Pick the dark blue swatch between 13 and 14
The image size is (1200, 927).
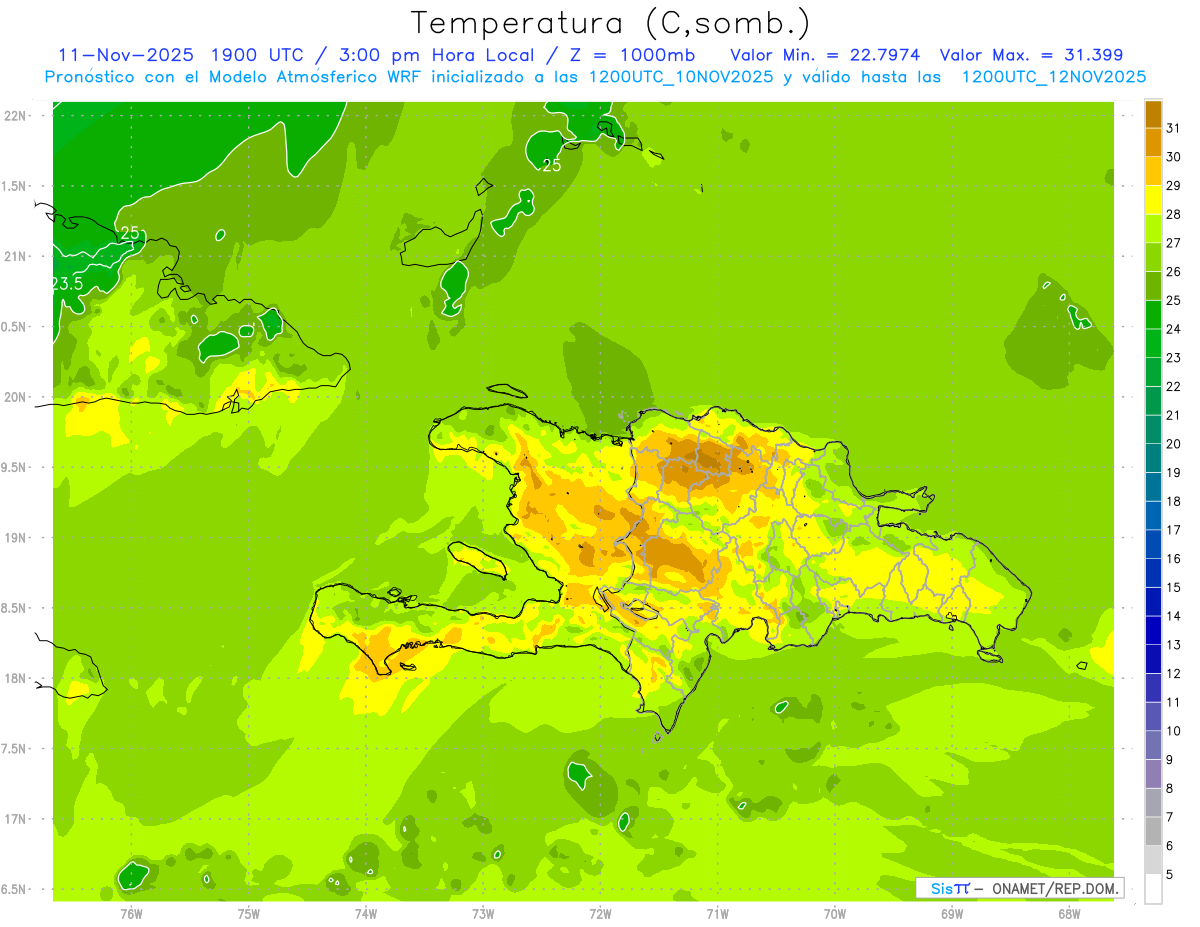[1153, 631]
